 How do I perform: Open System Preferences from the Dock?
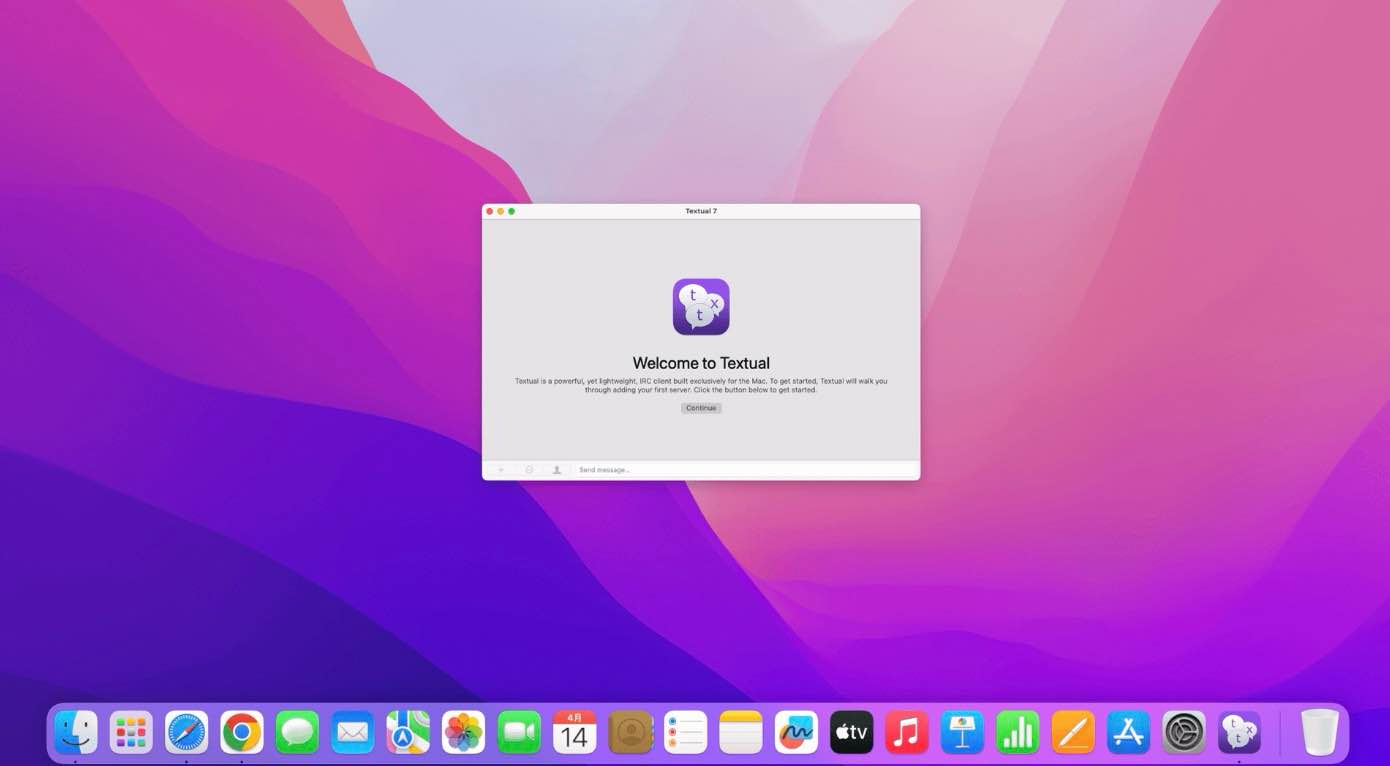coord(1184,732)
